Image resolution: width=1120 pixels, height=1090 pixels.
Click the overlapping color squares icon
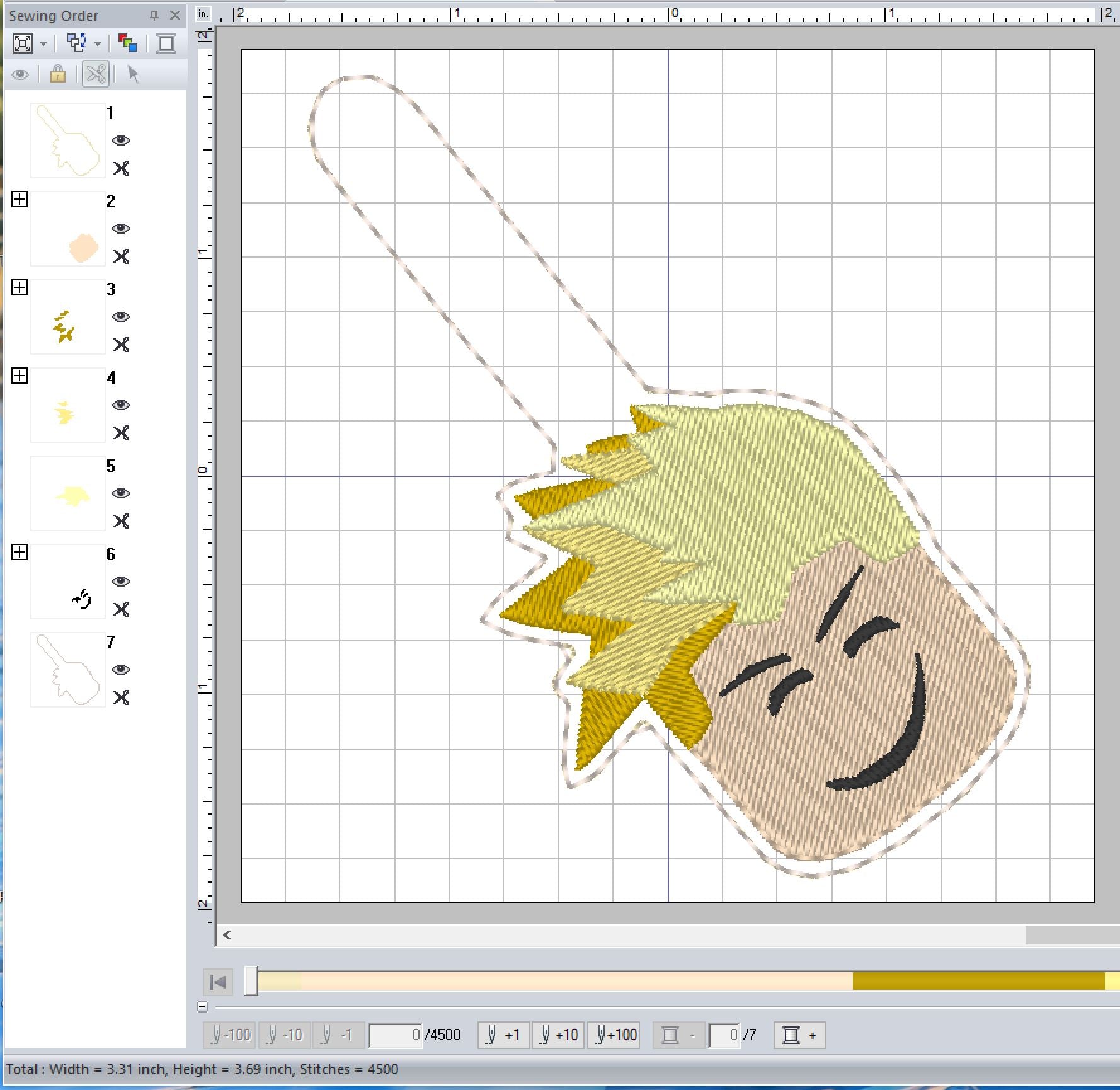[x=128, y=43]
